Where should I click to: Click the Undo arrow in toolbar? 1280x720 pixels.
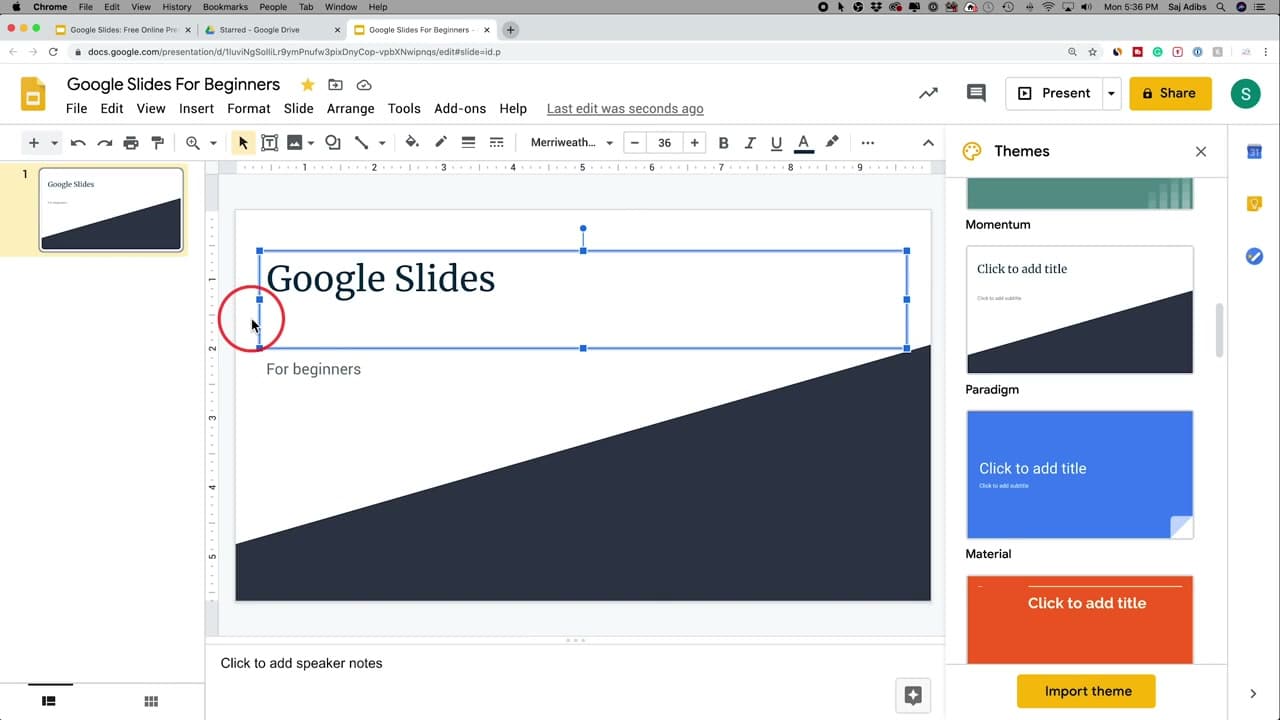click(78, 143)
